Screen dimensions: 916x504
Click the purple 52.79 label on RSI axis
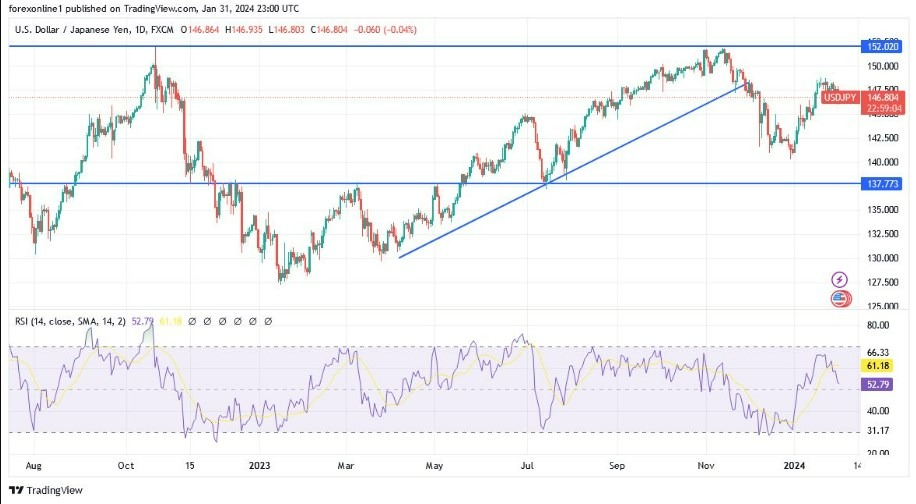pyautogui.click(x=877, y=384)
